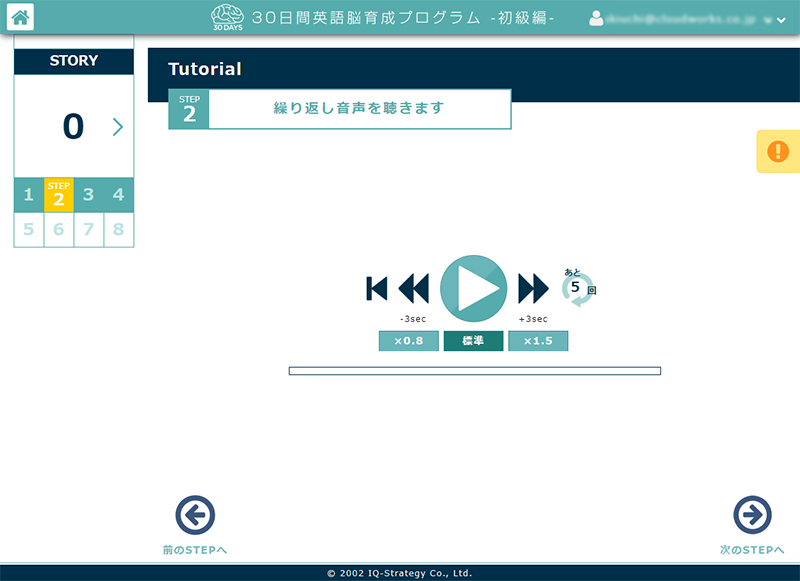
Task: Click the あと5回 repeat counter icon
Action: pyautogui.click(x=576, y=288)
